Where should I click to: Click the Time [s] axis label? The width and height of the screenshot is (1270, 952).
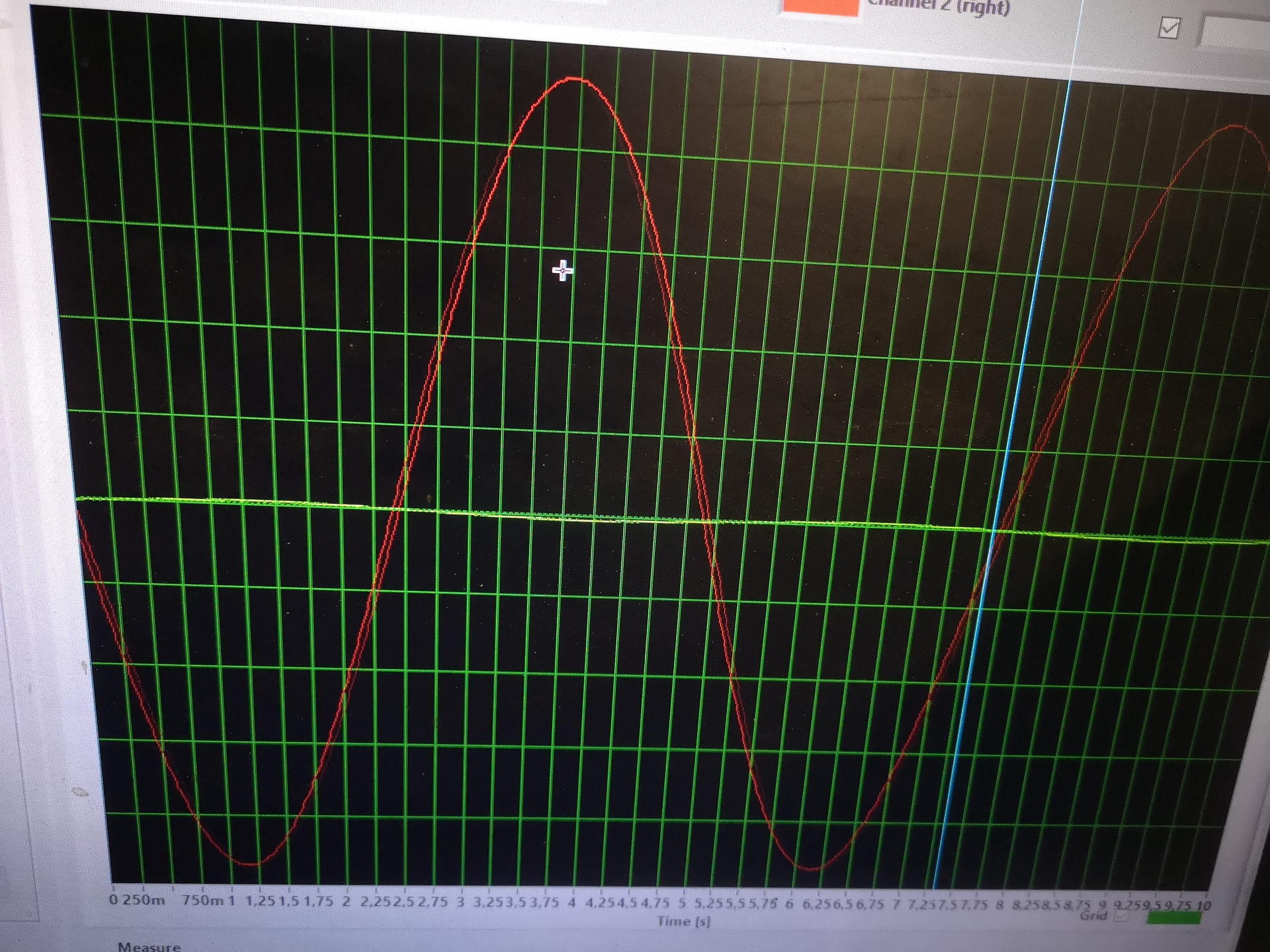click(x=683, y=921)
